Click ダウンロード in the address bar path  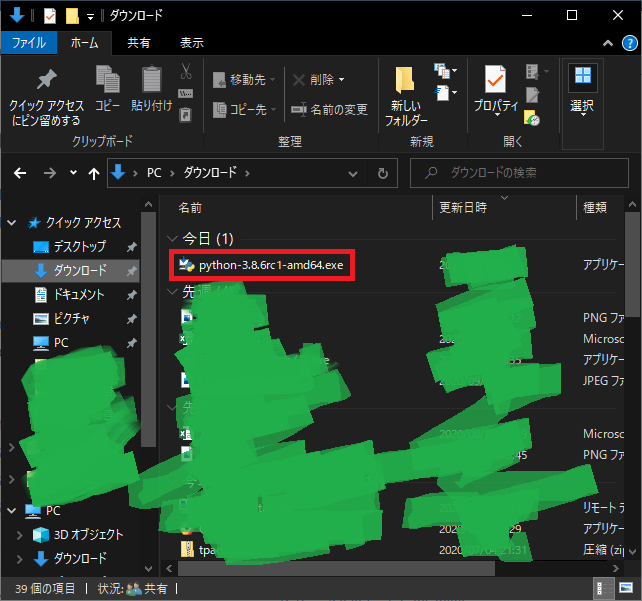(x=210, y=172)
